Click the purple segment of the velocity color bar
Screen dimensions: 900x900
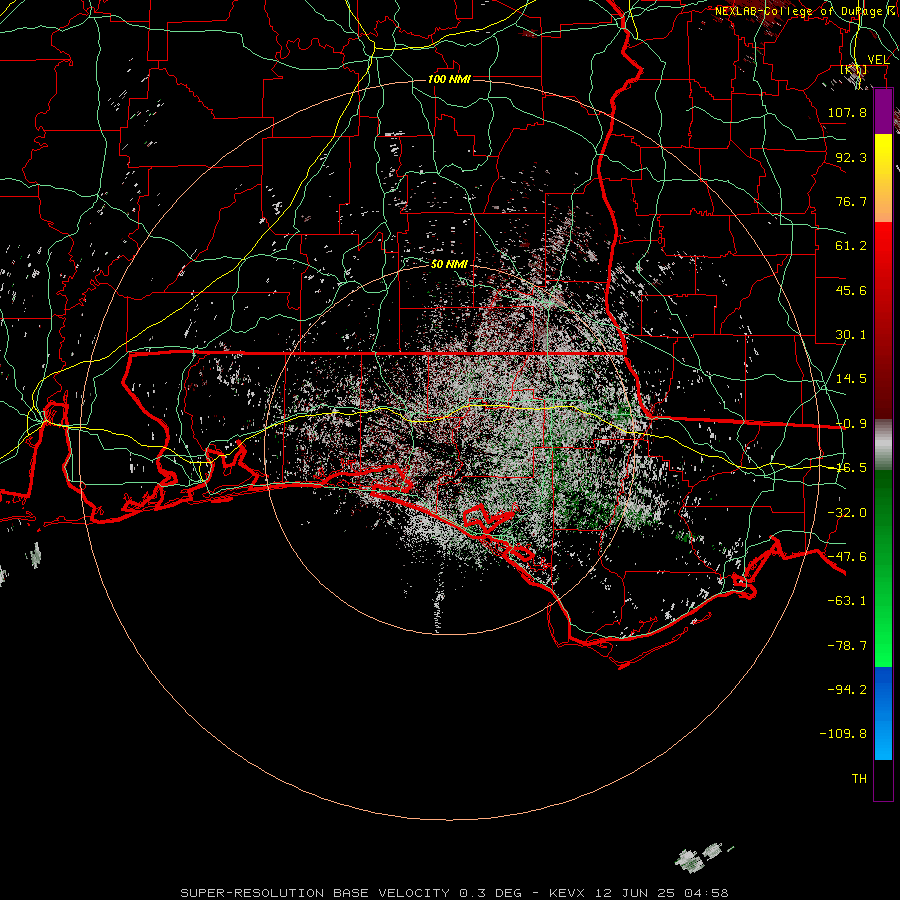(883, 112)
